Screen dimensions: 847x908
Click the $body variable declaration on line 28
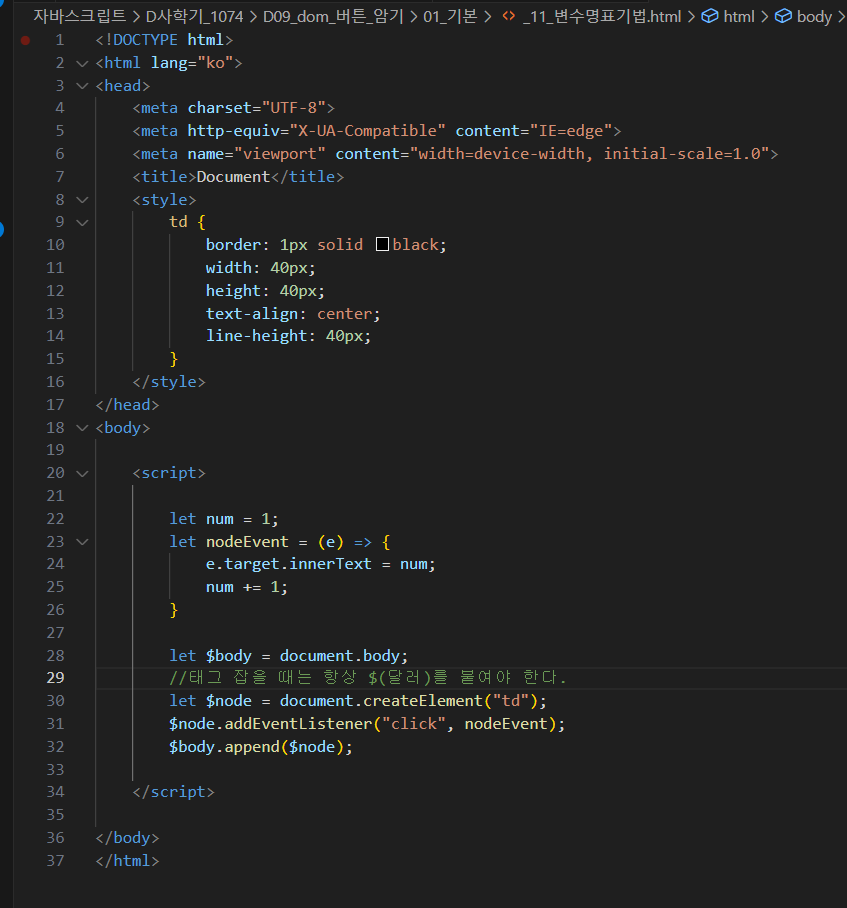click(288, 656)
